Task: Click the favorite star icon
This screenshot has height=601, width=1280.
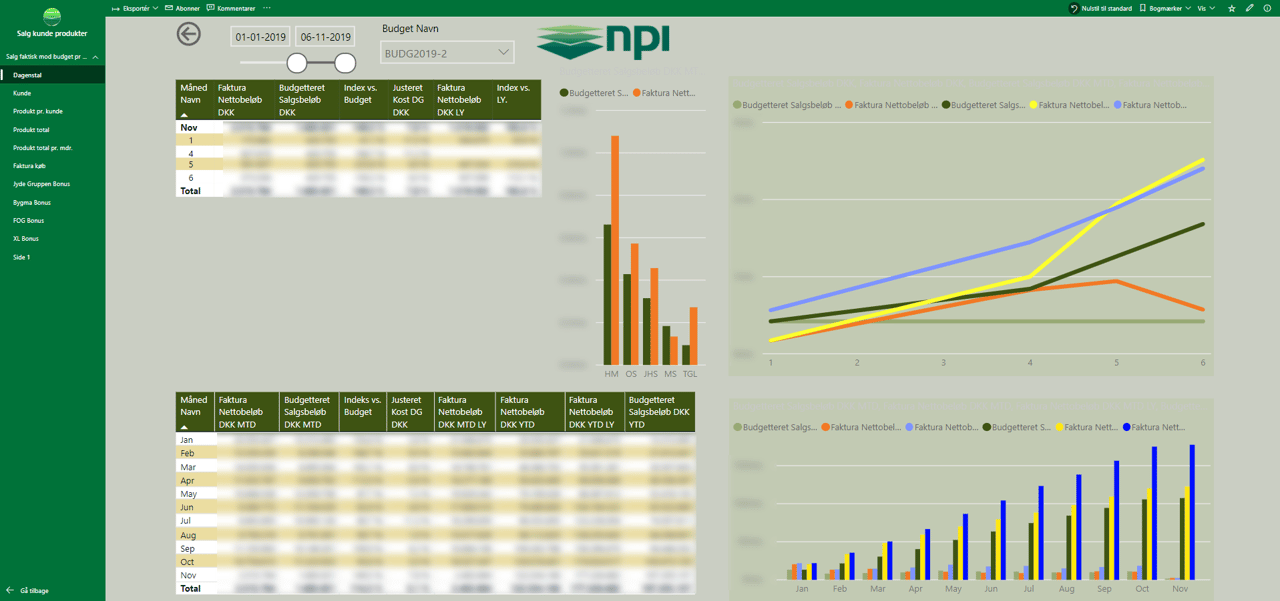Action: pyautogui.click(x=1232, y=8)
